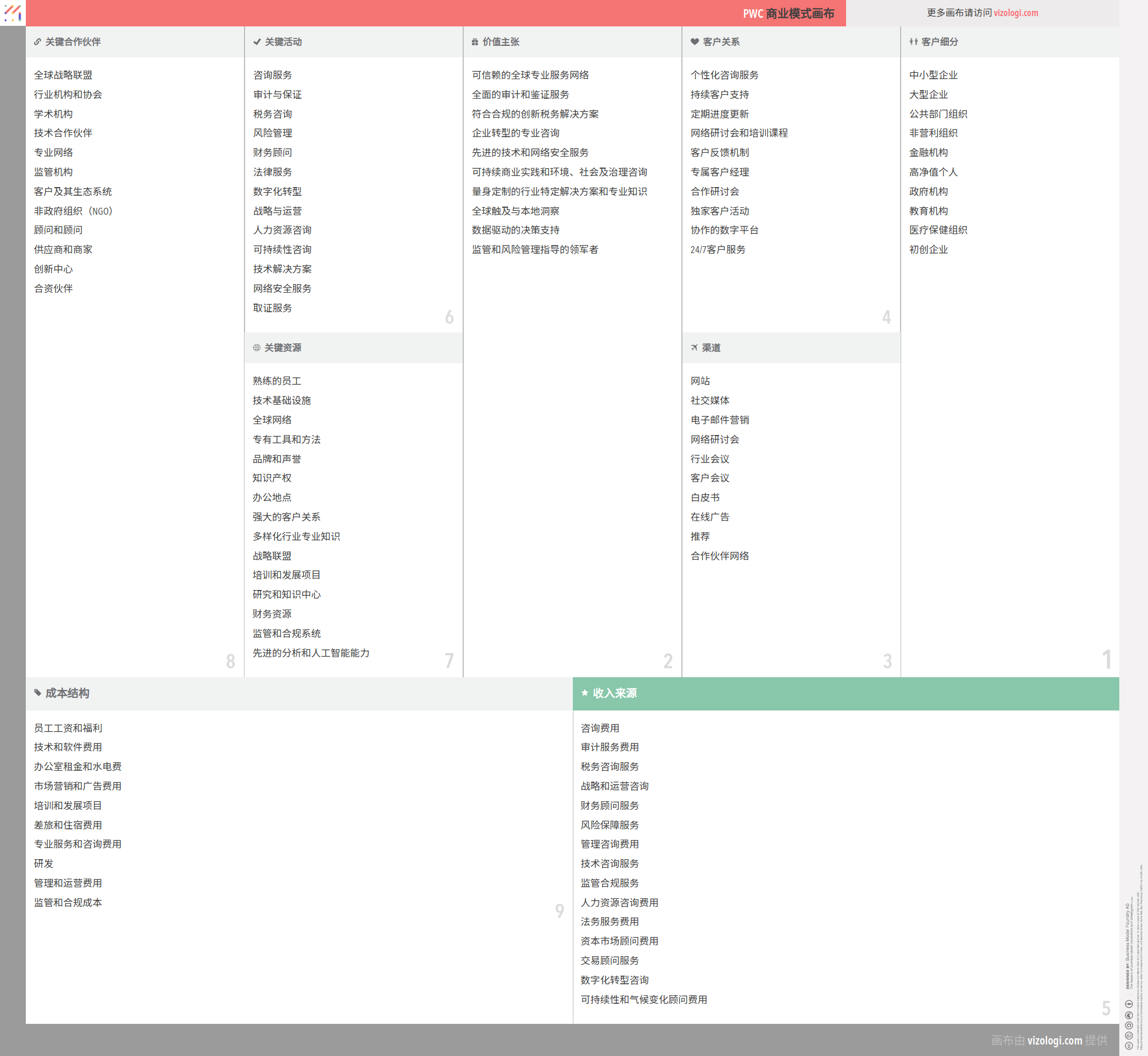
Task: Click the people icon beside 客户细分
Action: click(913, 42)
